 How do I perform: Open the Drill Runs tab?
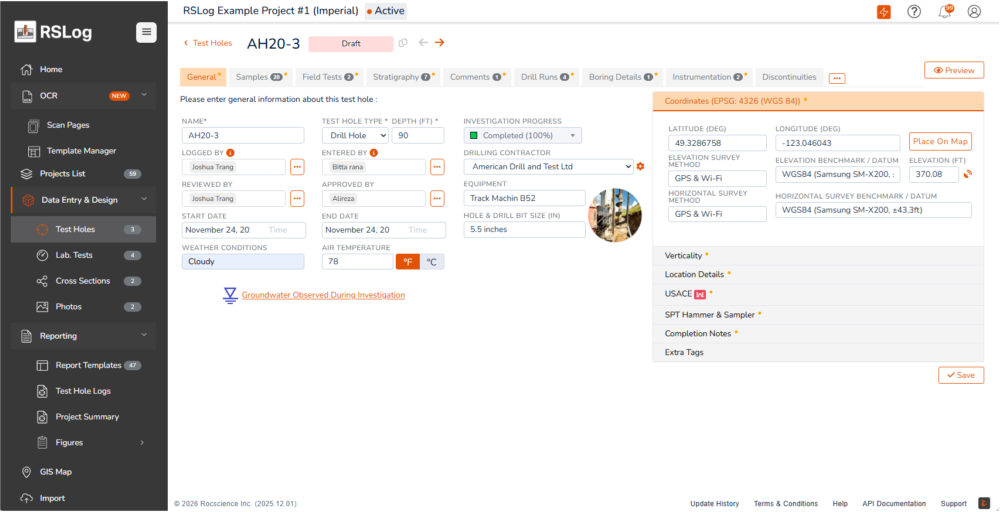click(547, 77)
